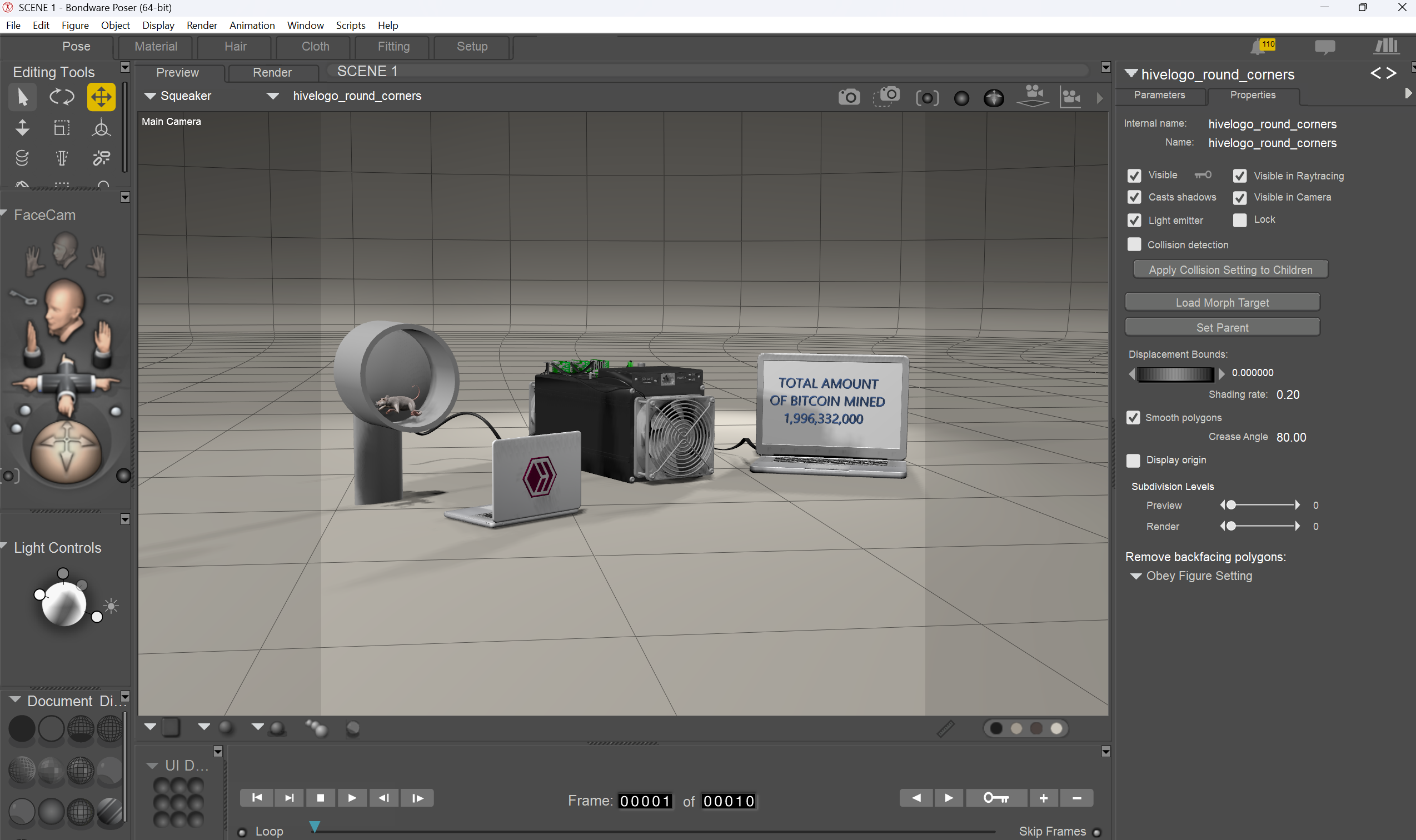Select the yellow Translate/Pull tool

click(x=101, y=97)
